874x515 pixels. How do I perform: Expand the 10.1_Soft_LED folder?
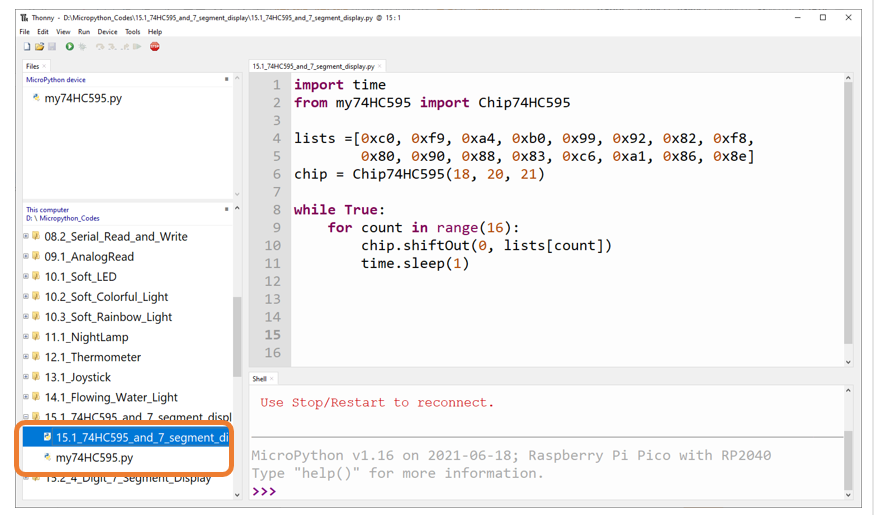[x=26, y=276]
